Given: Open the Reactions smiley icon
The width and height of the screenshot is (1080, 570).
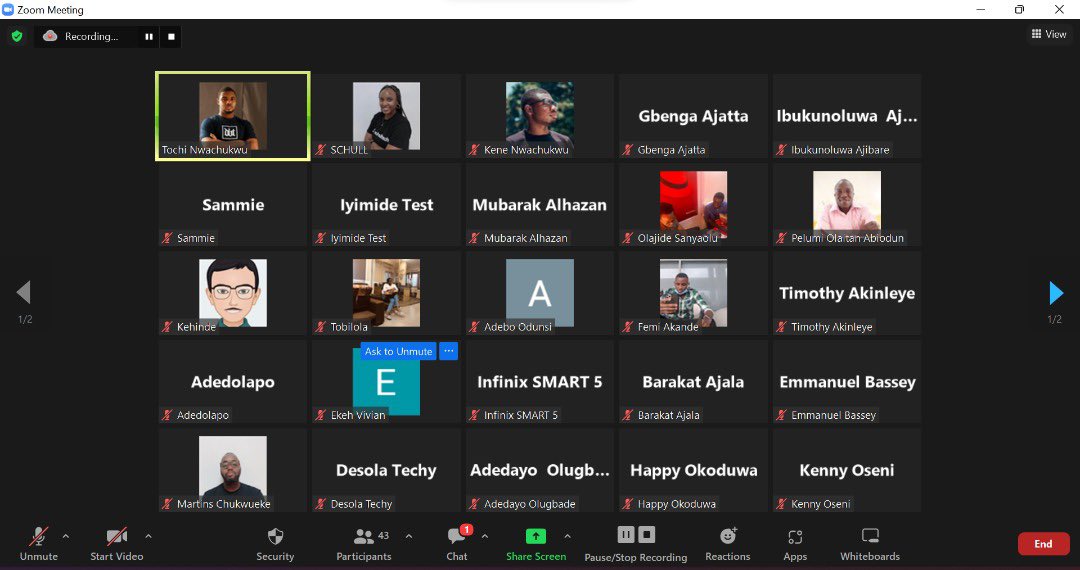Looking at the screenshot, I should [x=728, y=536].
